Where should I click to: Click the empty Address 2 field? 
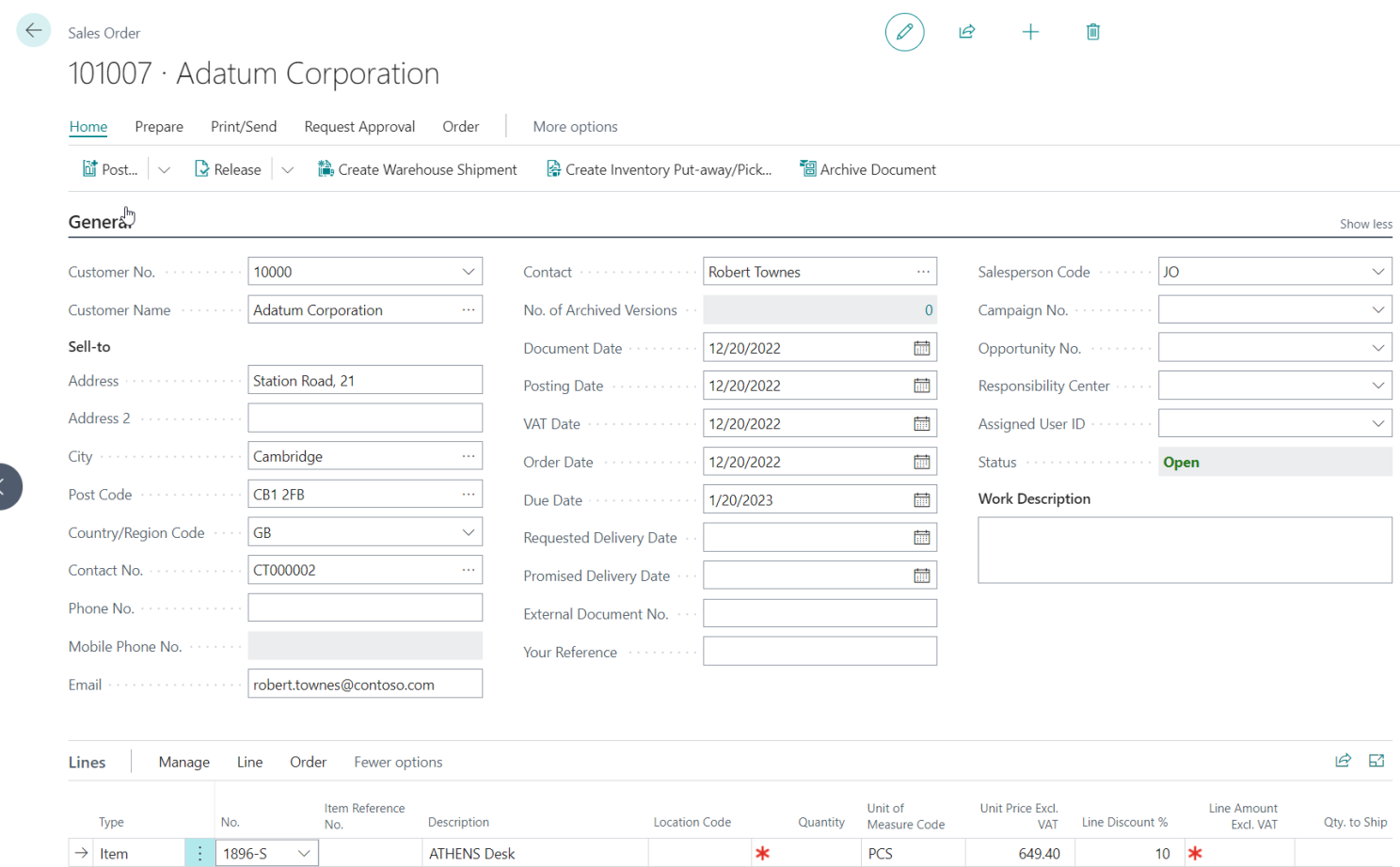point(365,418)
